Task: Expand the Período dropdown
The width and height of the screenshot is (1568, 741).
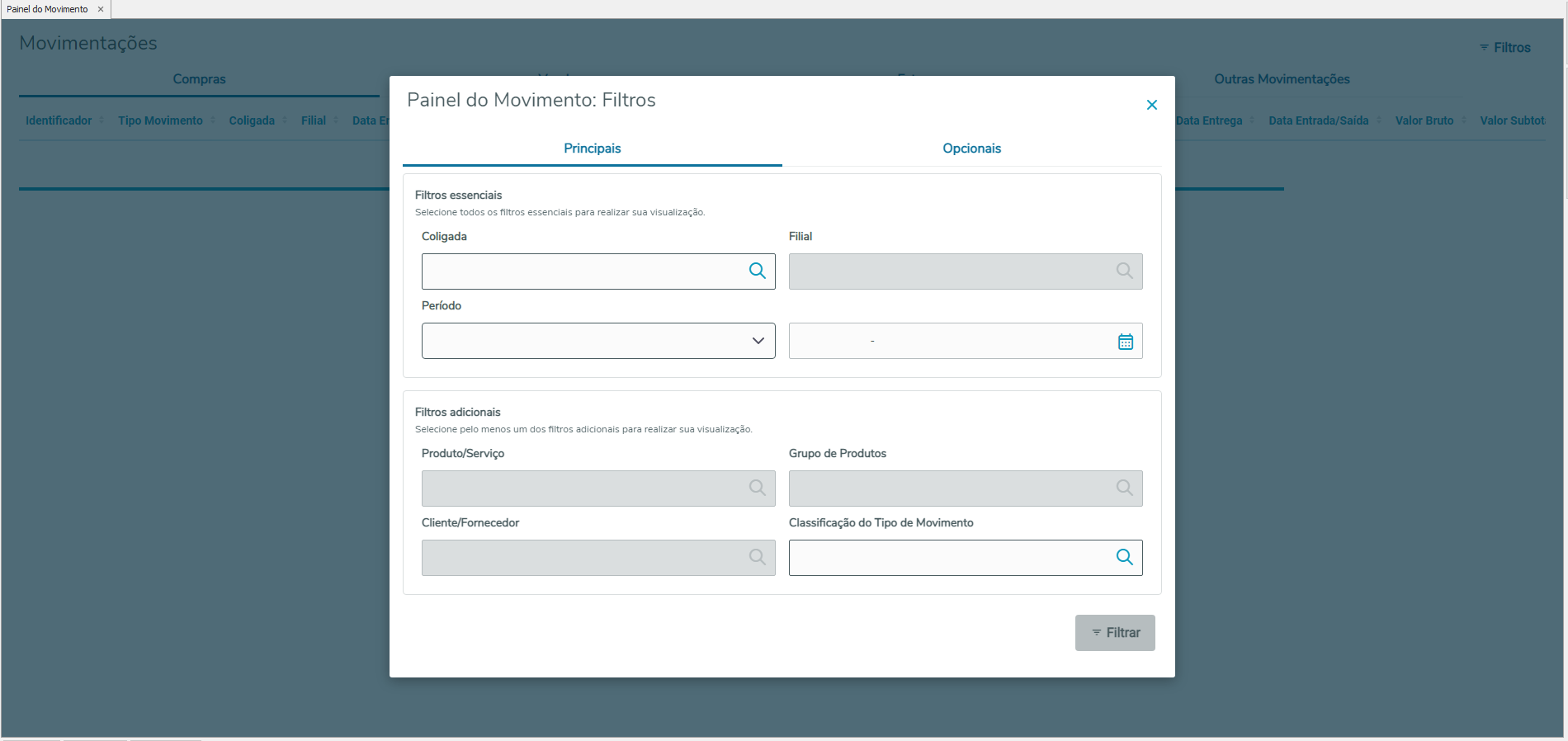Action: [758, 341]
